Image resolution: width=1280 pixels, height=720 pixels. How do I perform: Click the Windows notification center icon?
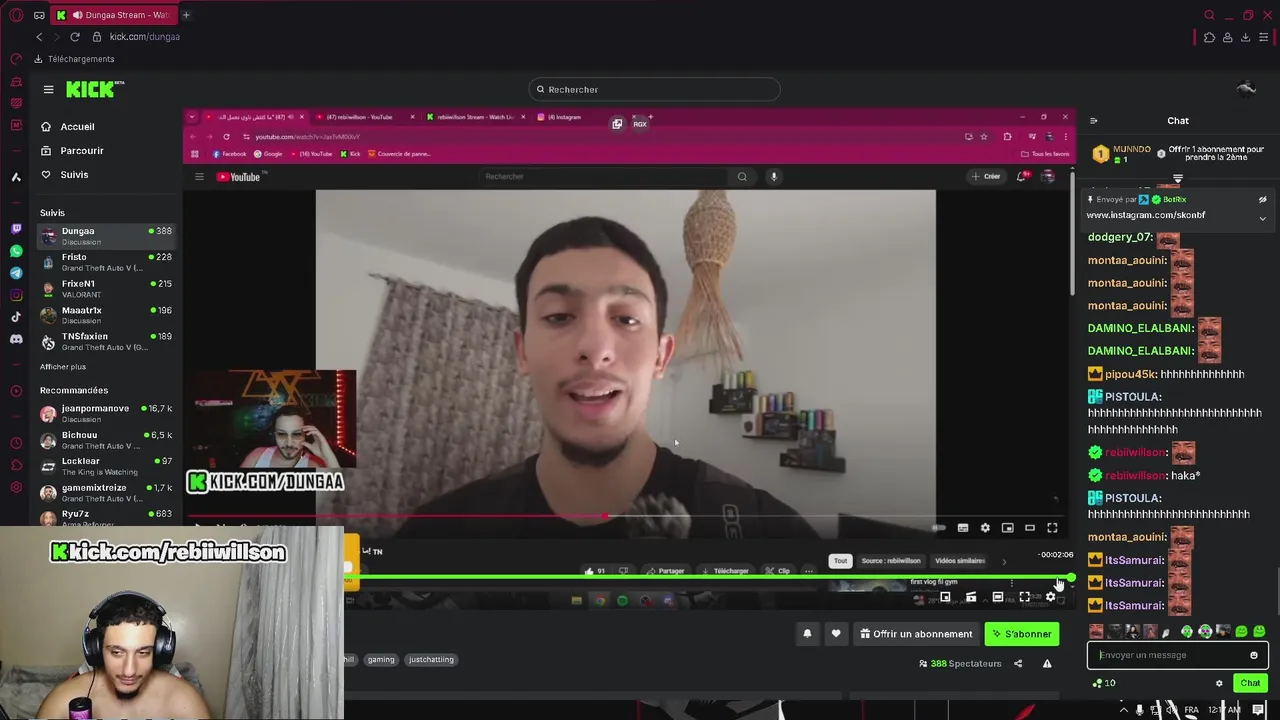[x=1259, y=709]
